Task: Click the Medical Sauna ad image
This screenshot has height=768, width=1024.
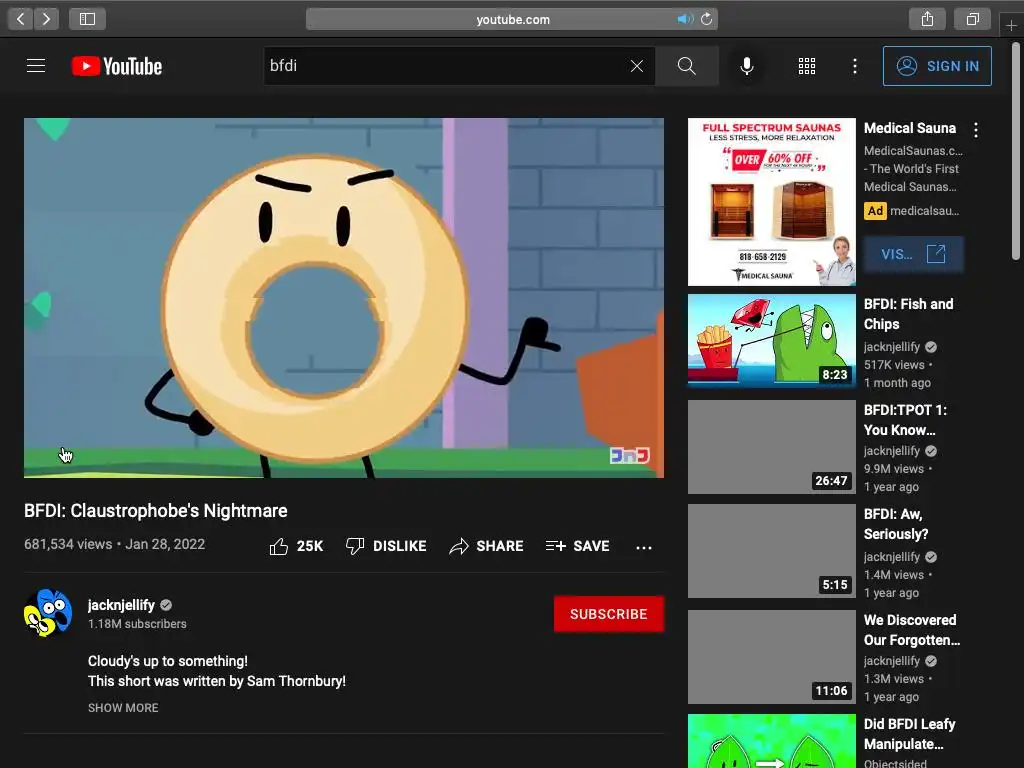Action: (x=771, y=202)
